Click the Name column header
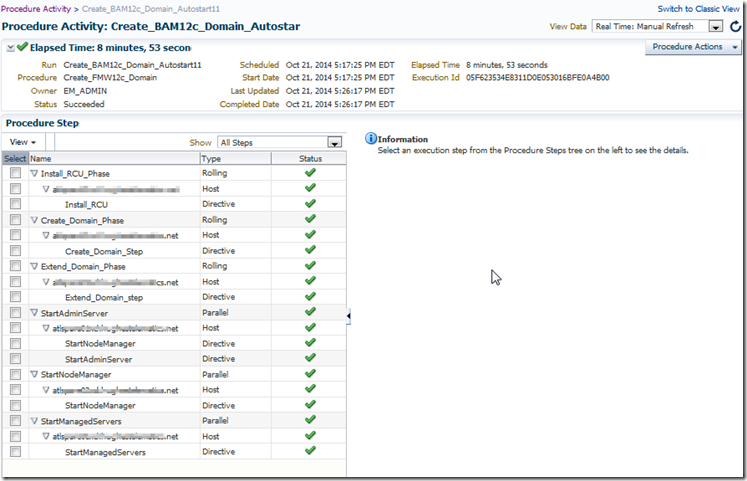The height and width of the screenshot is (481, 747). (x=114, y=159)
